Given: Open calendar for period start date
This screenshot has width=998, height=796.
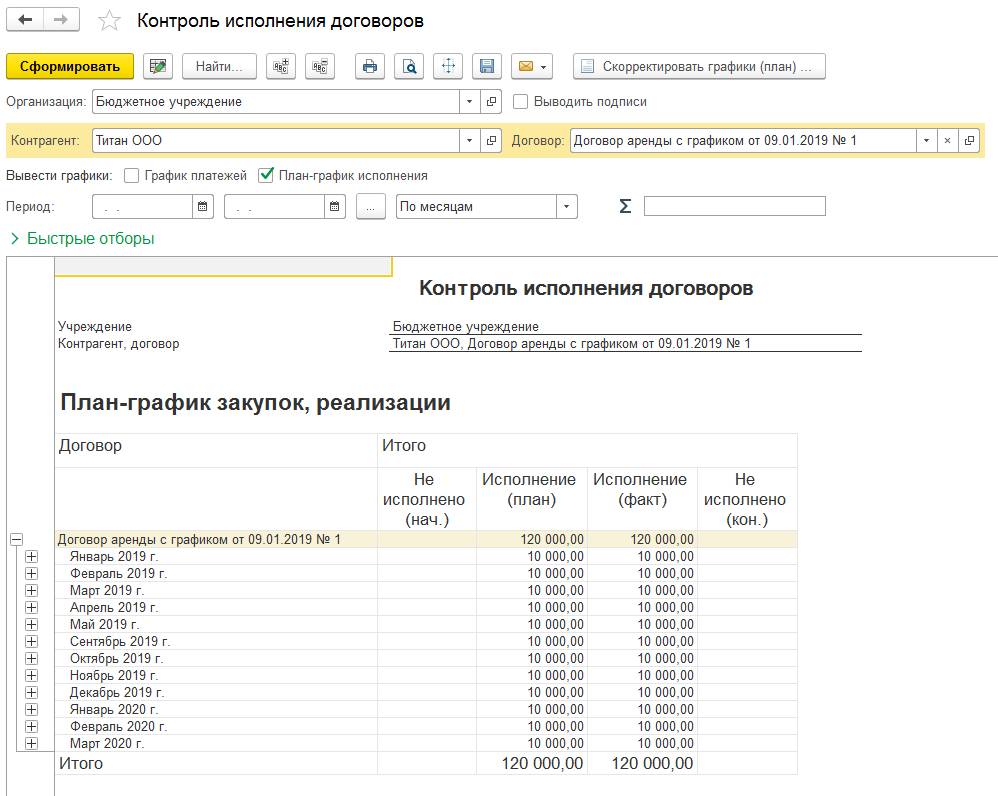Looking at the screenshot, I should (204, 207).
